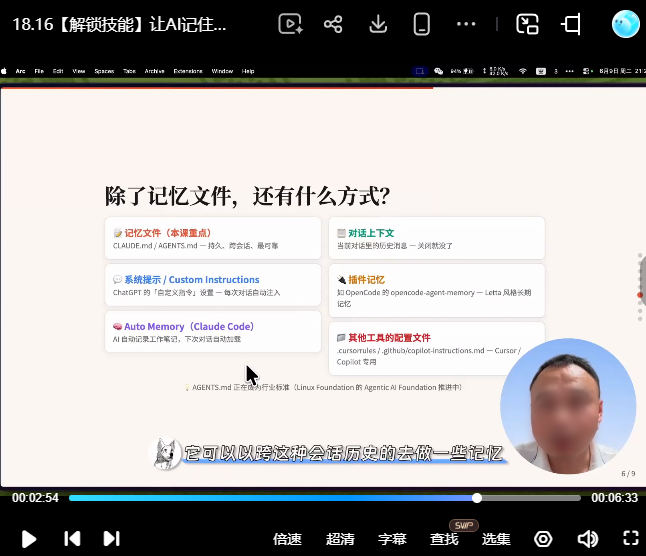Image resolution: width=646 pixels, height=556 pixels.
Task: Open the Archive menu
Action: [x=154, y=71]
